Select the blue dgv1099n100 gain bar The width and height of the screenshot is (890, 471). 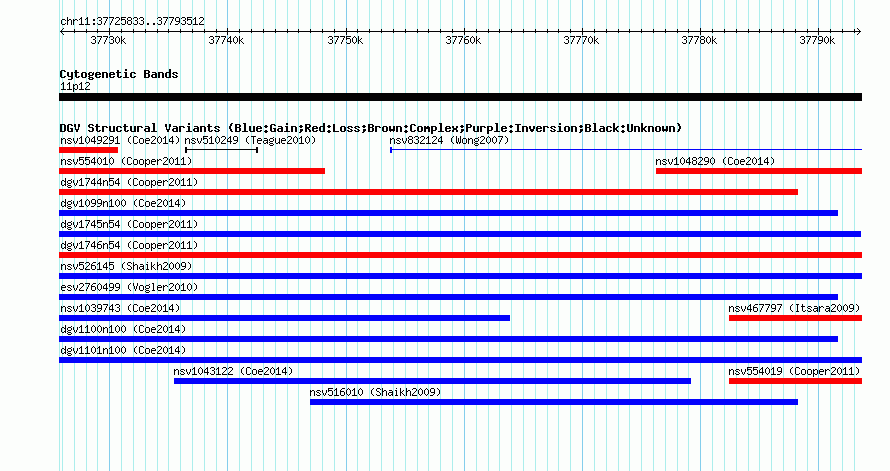click(x=448, y=213)
